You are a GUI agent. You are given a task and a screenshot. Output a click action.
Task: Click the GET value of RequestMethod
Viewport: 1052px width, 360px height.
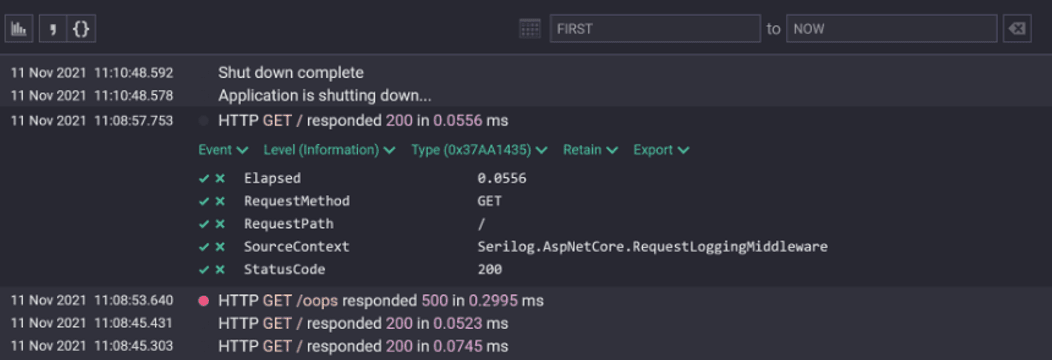(x=490, y=202)
